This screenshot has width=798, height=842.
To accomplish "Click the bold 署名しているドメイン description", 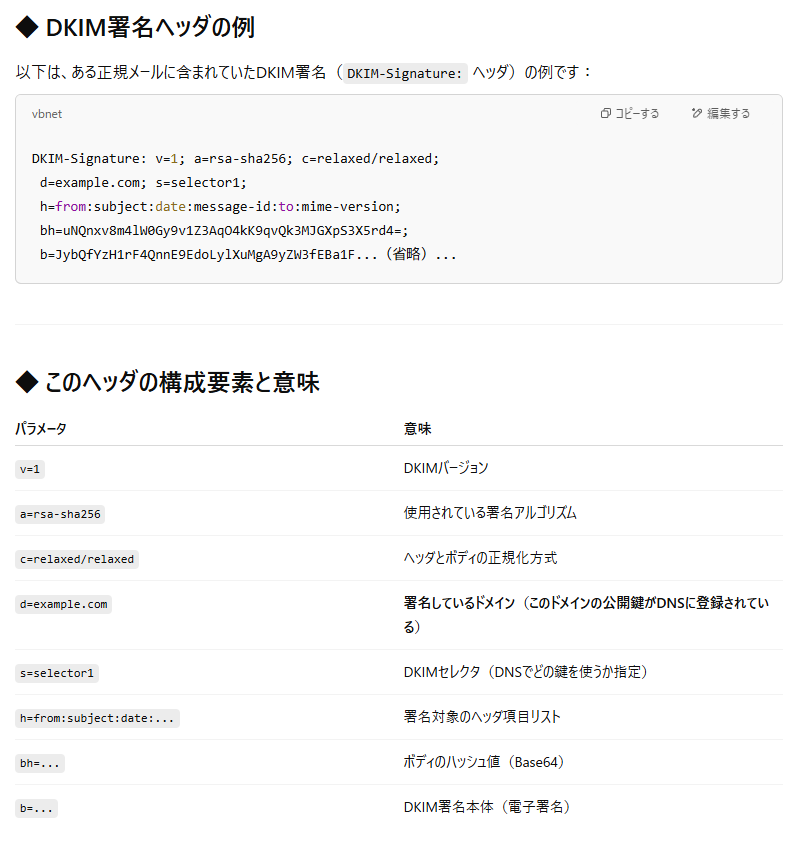I will (586, 615).
